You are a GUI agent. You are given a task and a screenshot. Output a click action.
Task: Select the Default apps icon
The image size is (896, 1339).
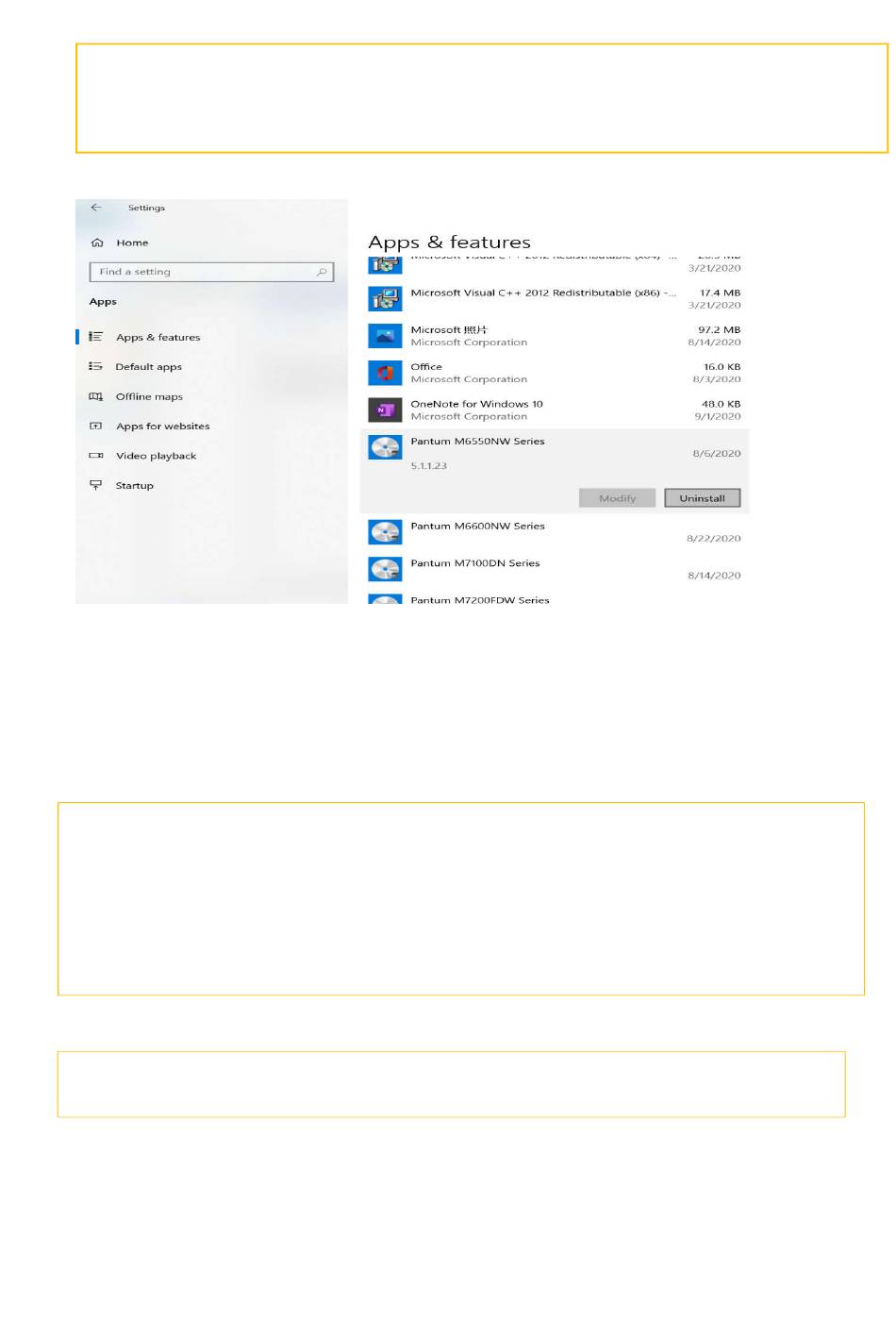95,366
